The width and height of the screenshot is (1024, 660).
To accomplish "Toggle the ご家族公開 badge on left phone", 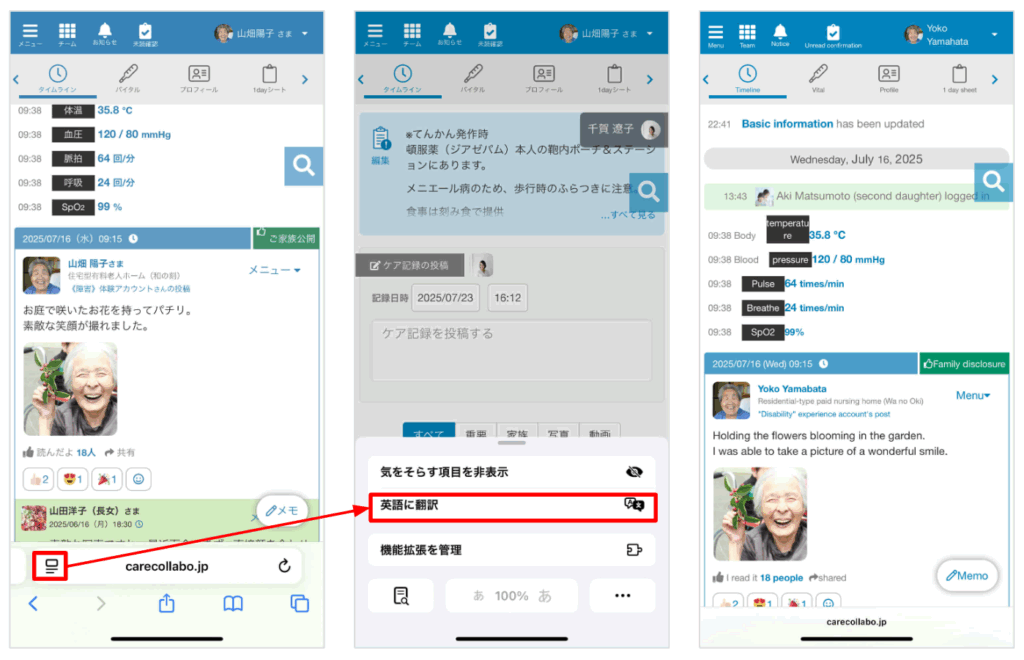I will [x=286, y=238].
